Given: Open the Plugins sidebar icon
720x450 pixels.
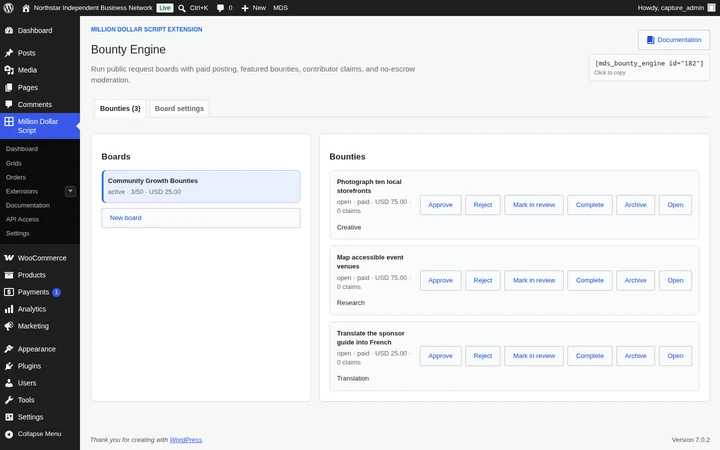Looking at the screenshot, I should pyautogui.click(x=9, y=366).
